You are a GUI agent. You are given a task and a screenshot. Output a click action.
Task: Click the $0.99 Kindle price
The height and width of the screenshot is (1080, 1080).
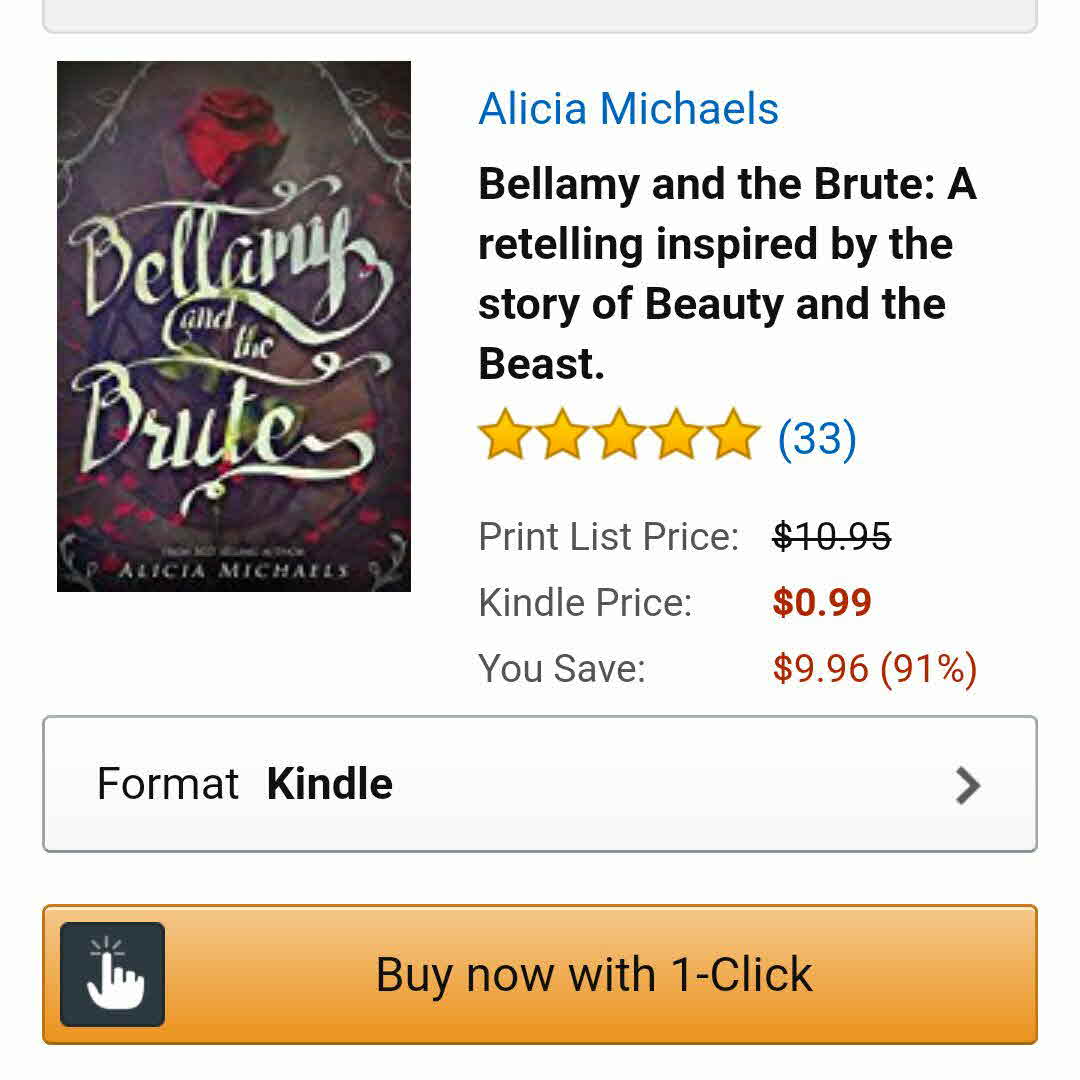click(x=821, y=603)
